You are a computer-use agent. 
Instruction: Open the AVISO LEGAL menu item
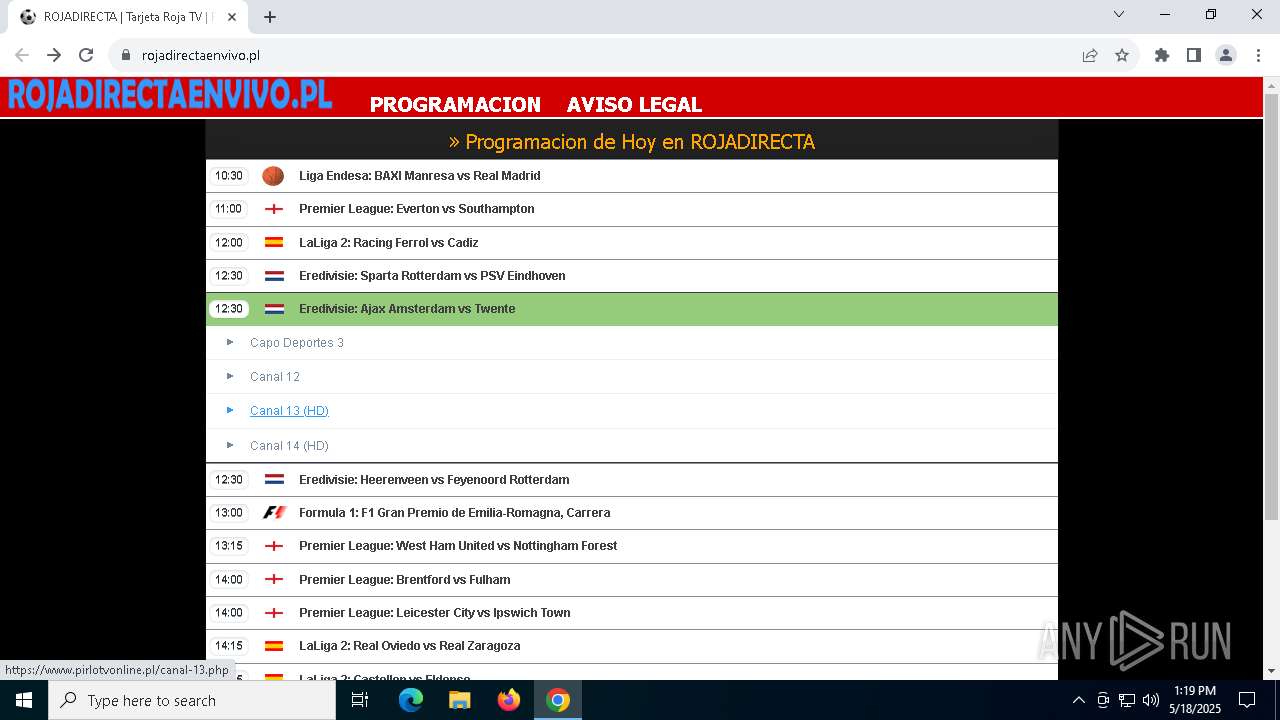click(634, 104)
